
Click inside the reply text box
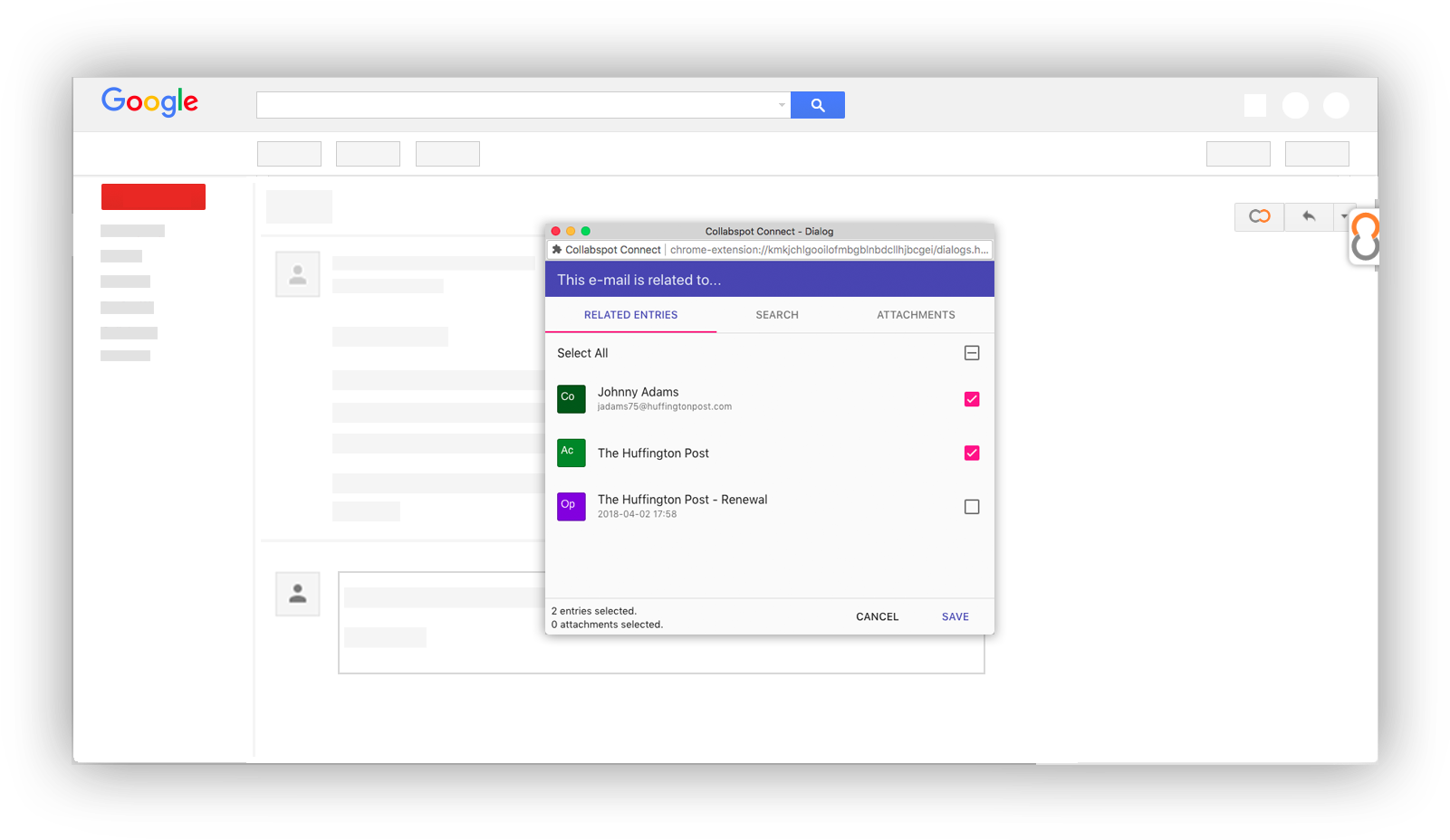661,623
